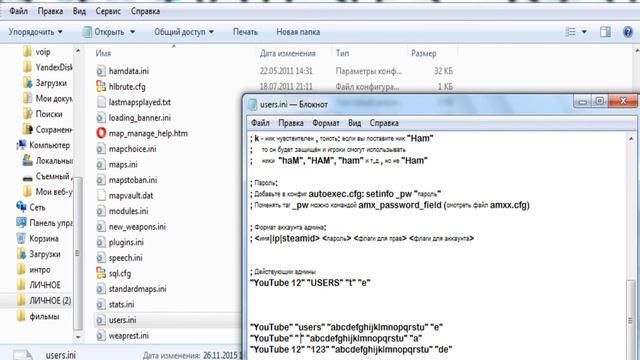Screen dimensions: 640x360
Task: Open the YandexDisk folder in sidebar
Action: pyautogui.click(x=48, y=67)
